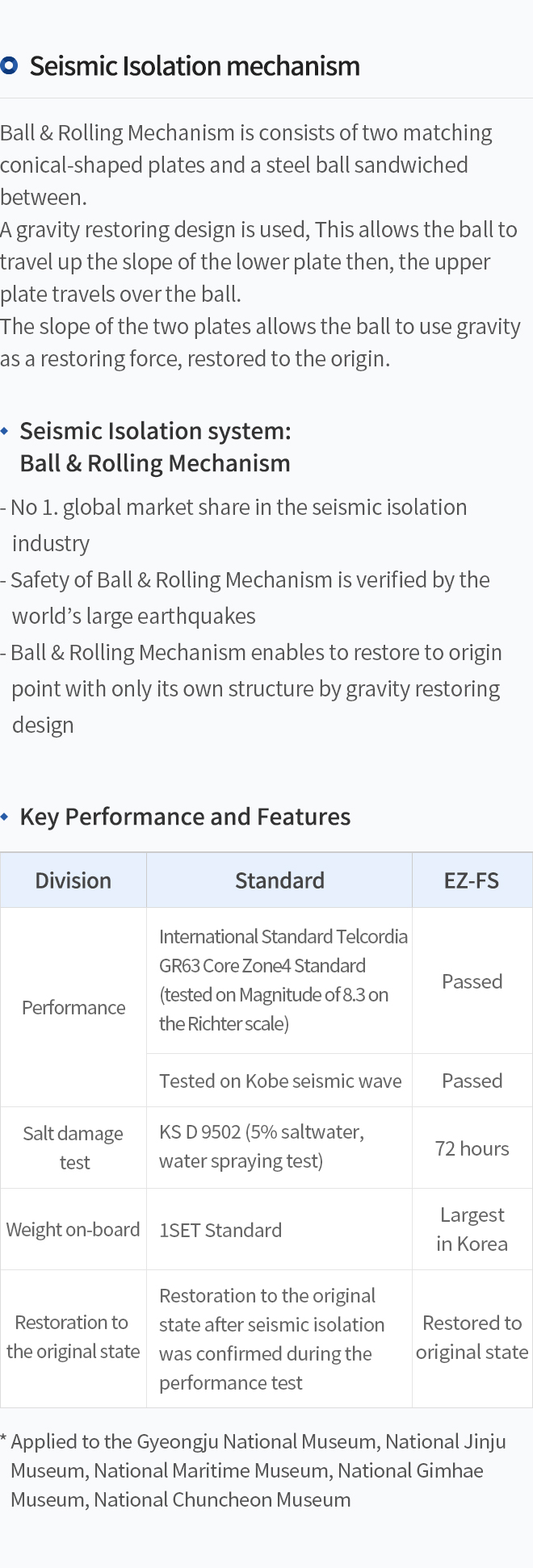Click the 1SET Standard cell
This screenshot has height=1568, width=533.
coord(279,1229)
